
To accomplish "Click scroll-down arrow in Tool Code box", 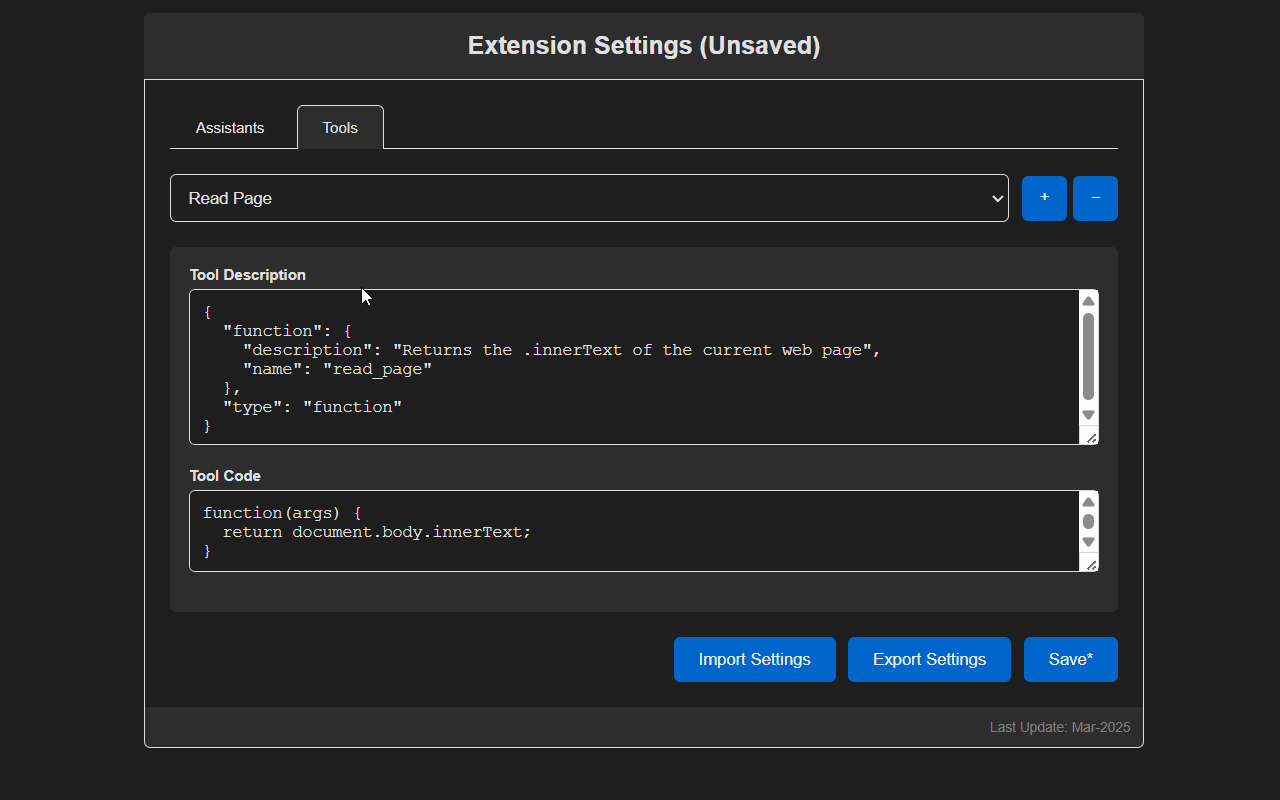I will coord(1088,542).
